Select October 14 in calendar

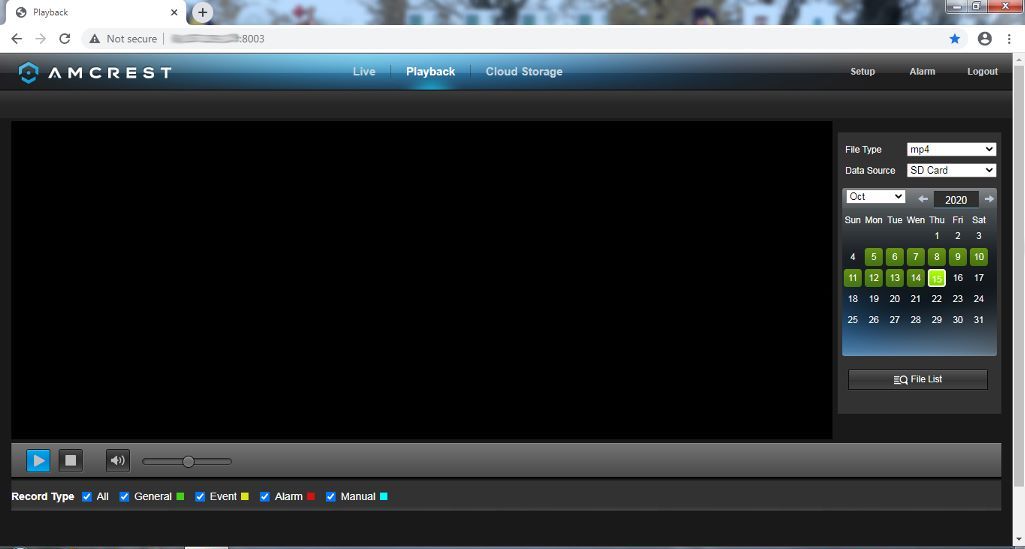(x=916, y=278)
